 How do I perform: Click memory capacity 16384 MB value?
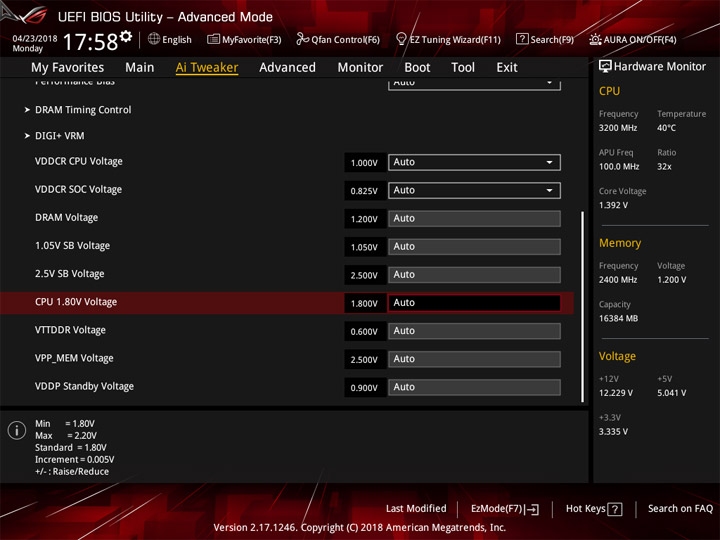[618, 318]
